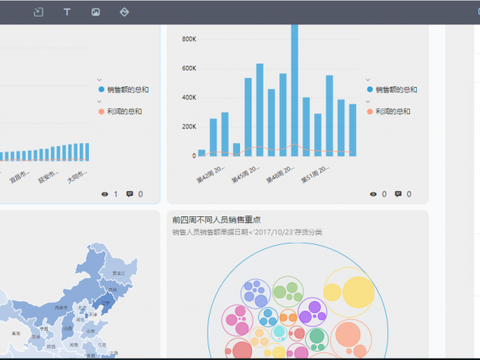Click the 延安市 x-axis label in the city chart
The image size is (480, 360).
coord(48,177)
